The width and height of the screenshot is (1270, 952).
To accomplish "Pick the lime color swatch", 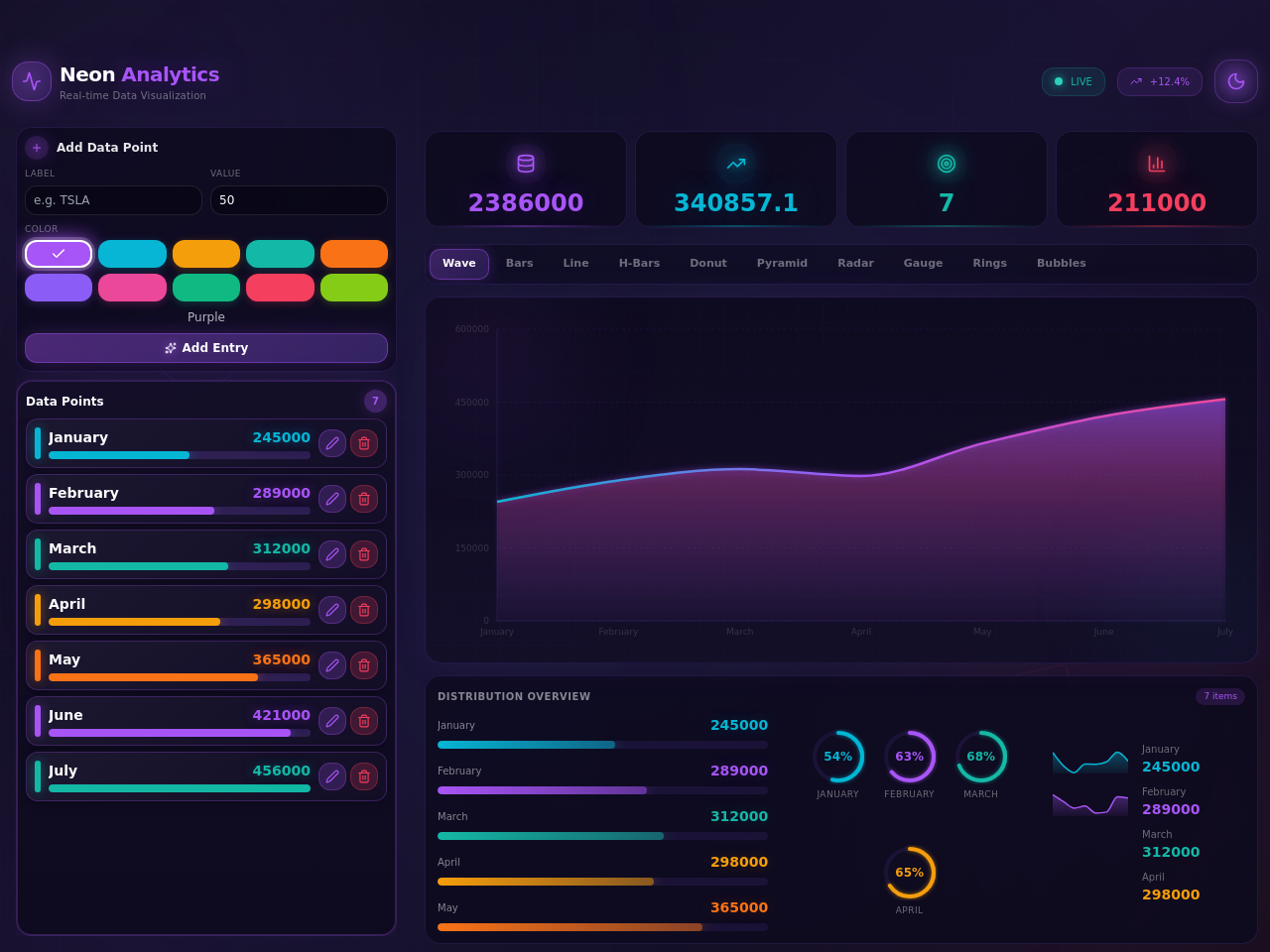I will pos(354,288).
